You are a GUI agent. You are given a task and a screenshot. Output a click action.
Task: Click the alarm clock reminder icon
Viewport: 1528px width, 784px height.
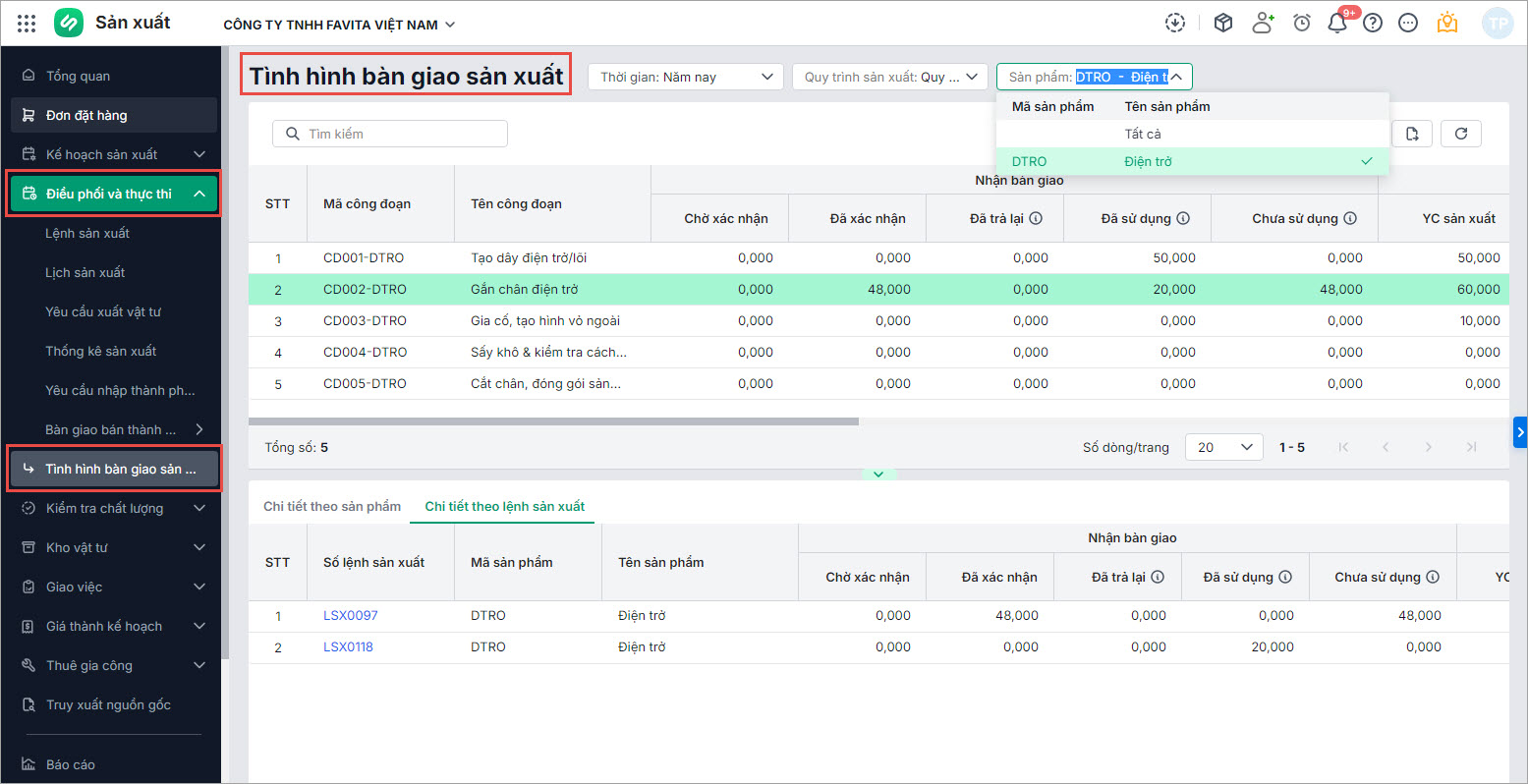[x=1301, y=24]
